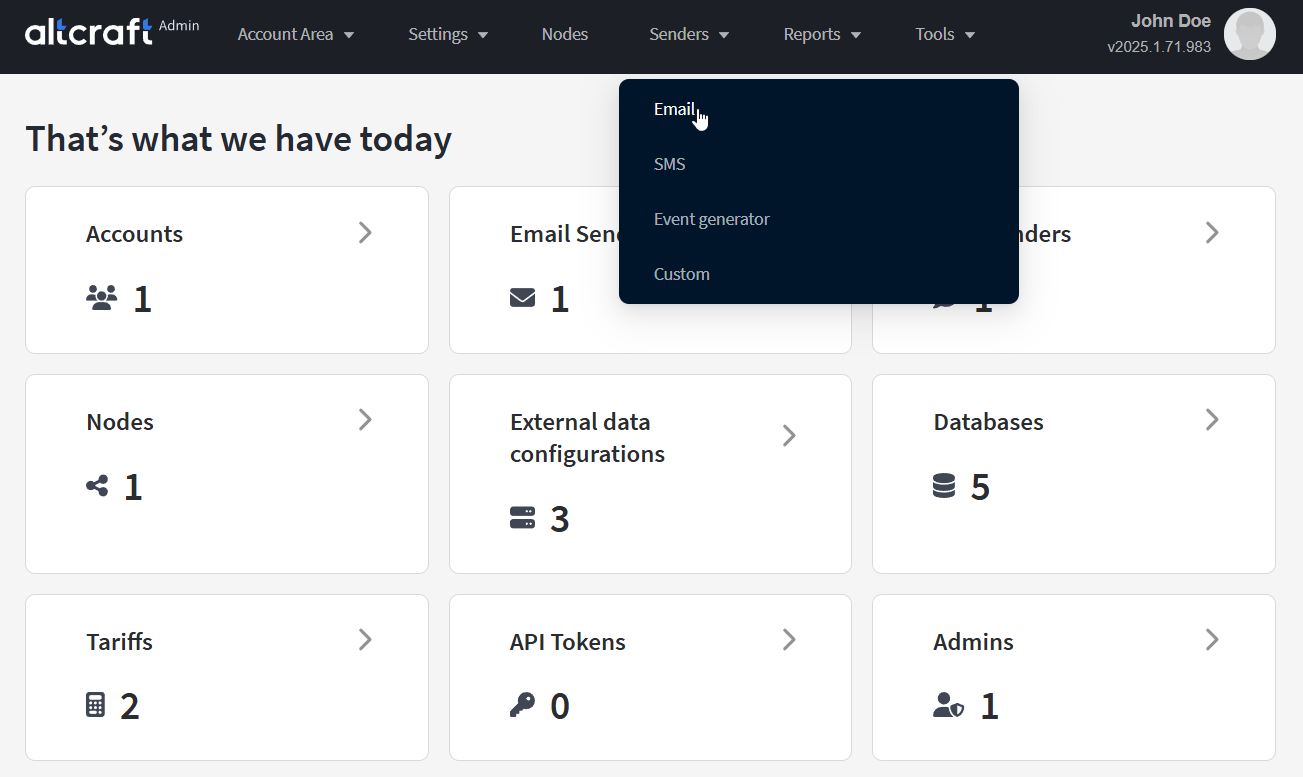Open the Tools dropdown menu
Image resolution: width=1303 pixels, height=777 pixels.
(945, 34)
